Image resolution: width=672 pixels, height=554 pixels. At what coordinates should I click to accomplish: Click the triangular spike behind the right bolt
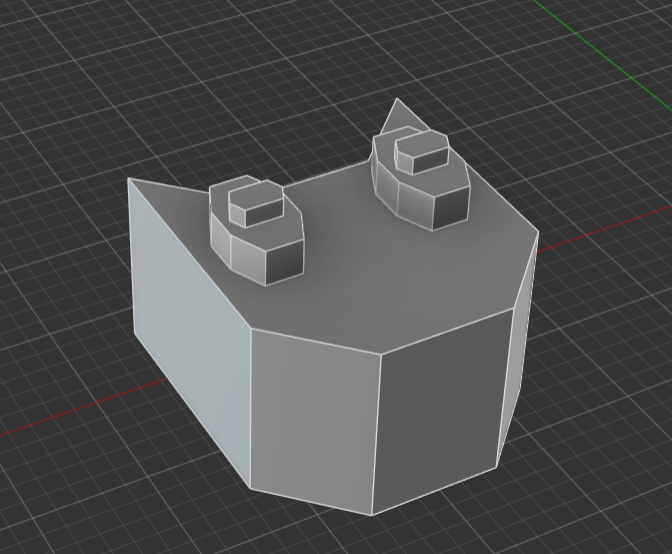tap(398, 118)
